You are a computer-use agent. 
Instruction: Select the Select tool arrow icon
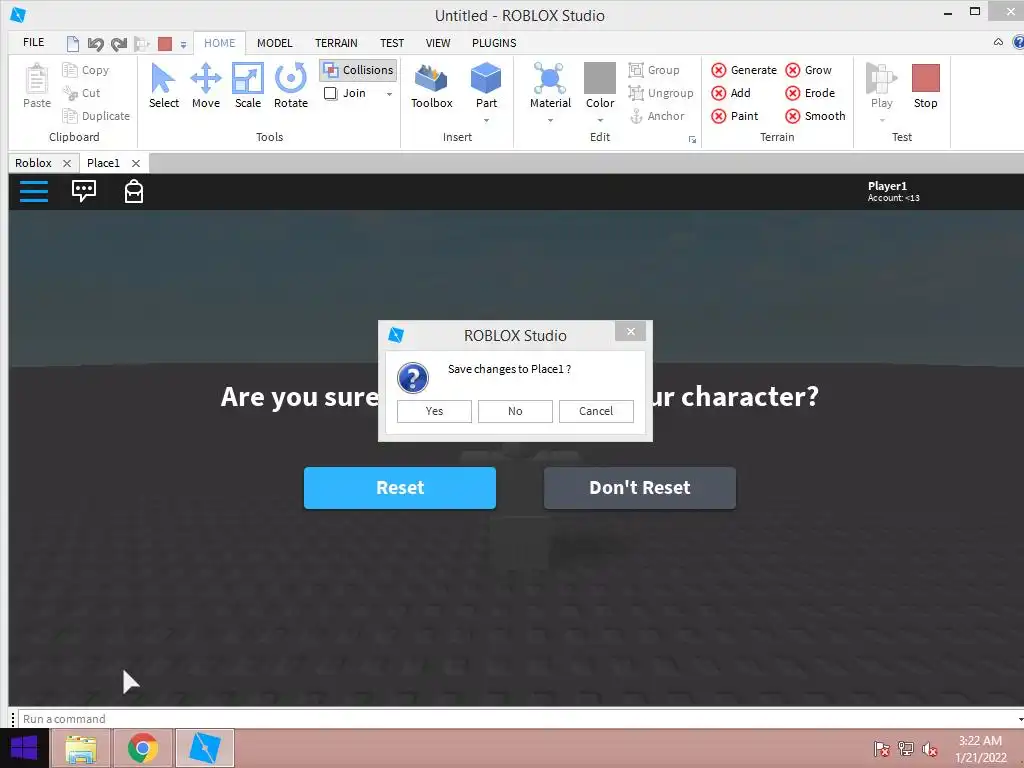pos(163,79)
